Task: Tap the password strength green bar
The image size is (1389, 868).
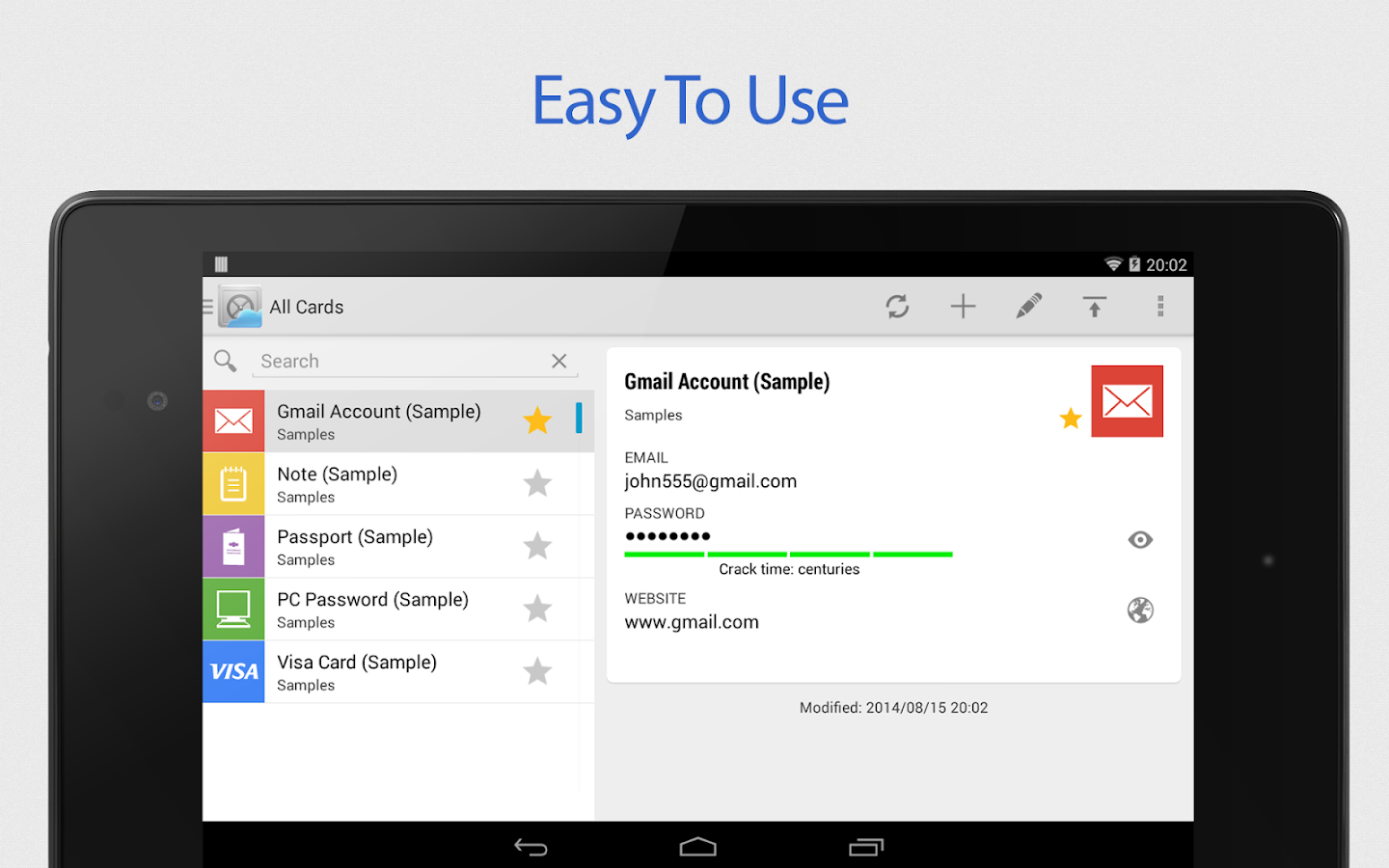Action: pyautogui.click(x=788, y=555)
